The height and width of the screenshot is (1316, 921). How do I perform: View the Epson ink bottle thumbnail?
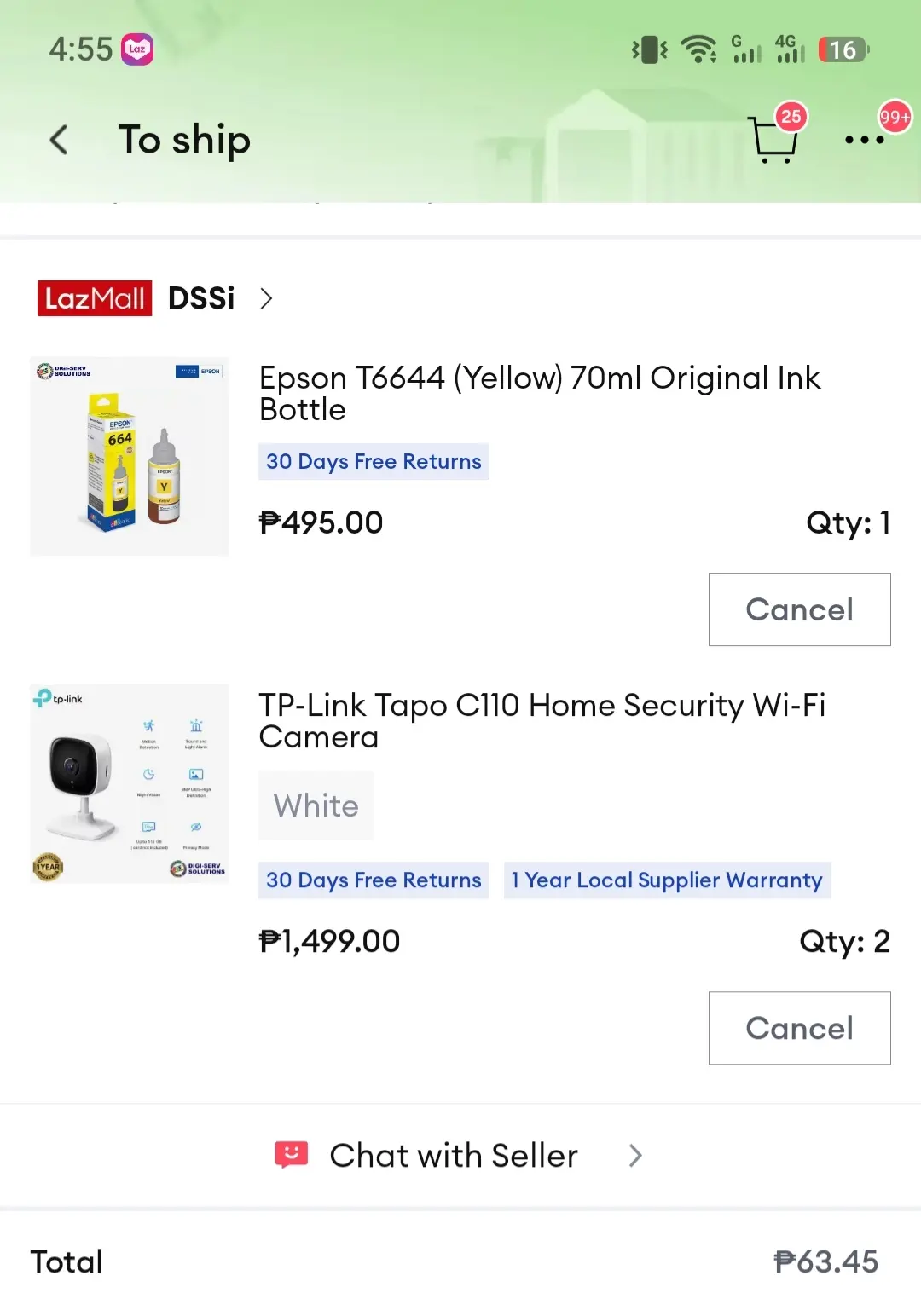tap(130, 456)
